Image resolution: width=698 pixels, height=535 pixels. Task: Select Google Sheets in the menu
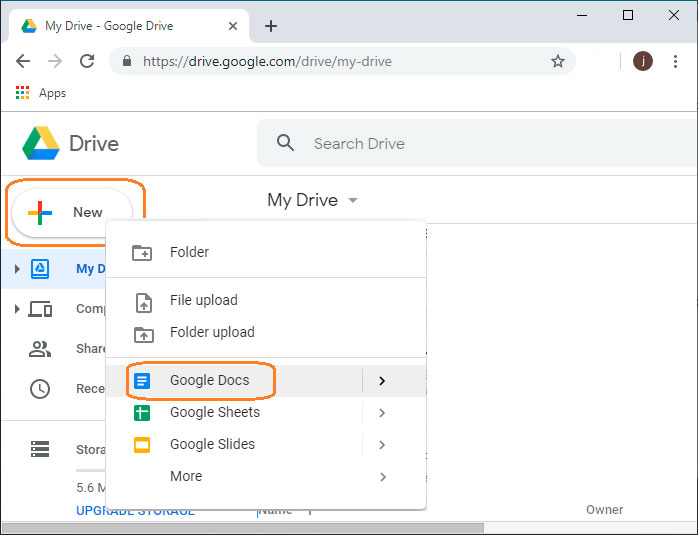click(x=266, y=413)
